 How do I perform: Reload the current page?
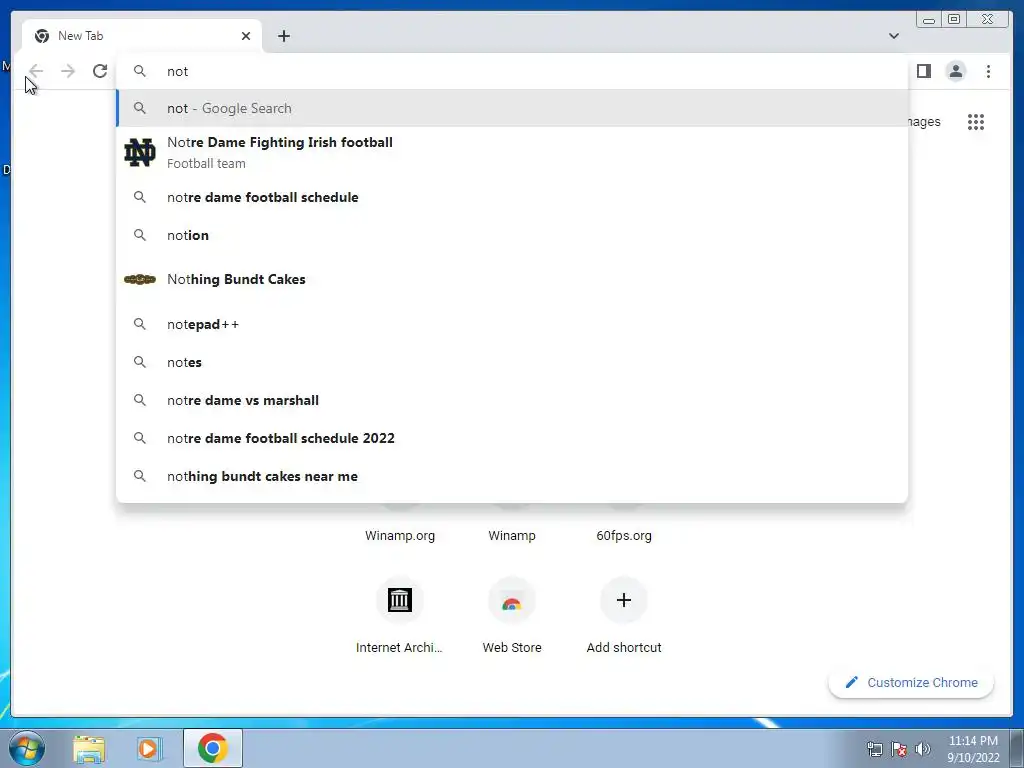coord(100,71)
